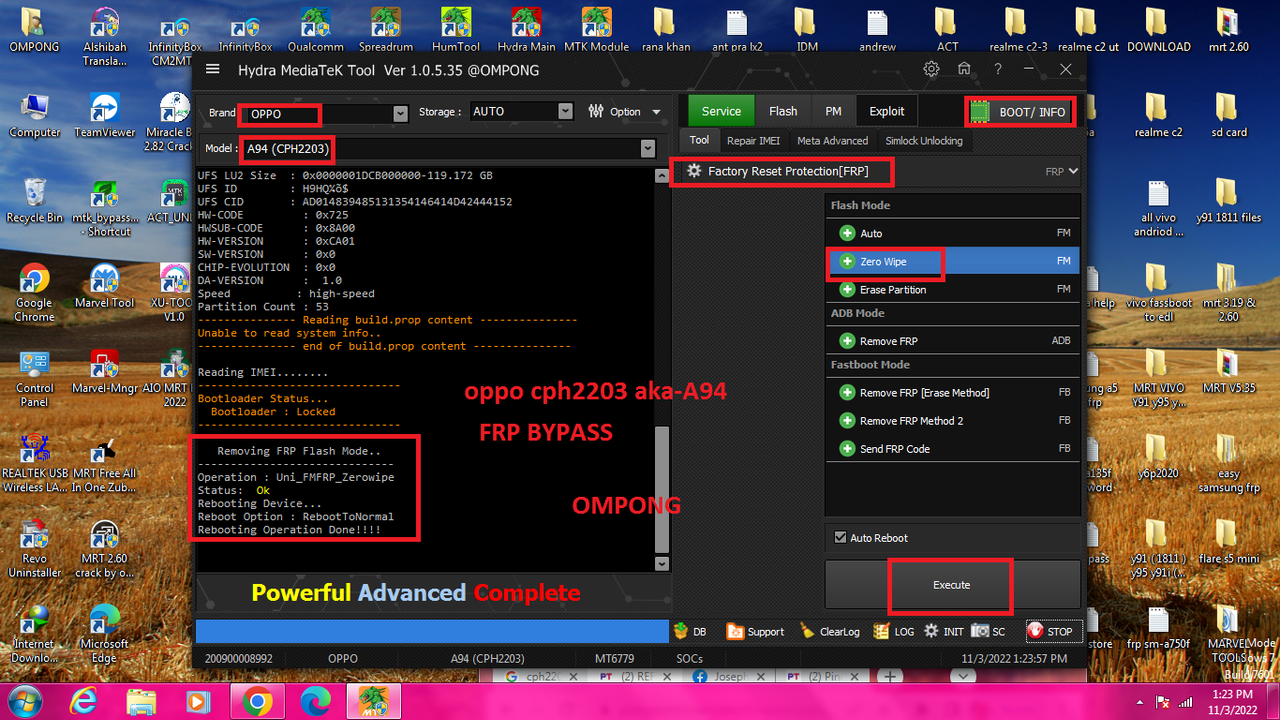Expand the Model dropdown arrow

pyautogui.click(x=646, y=149)
